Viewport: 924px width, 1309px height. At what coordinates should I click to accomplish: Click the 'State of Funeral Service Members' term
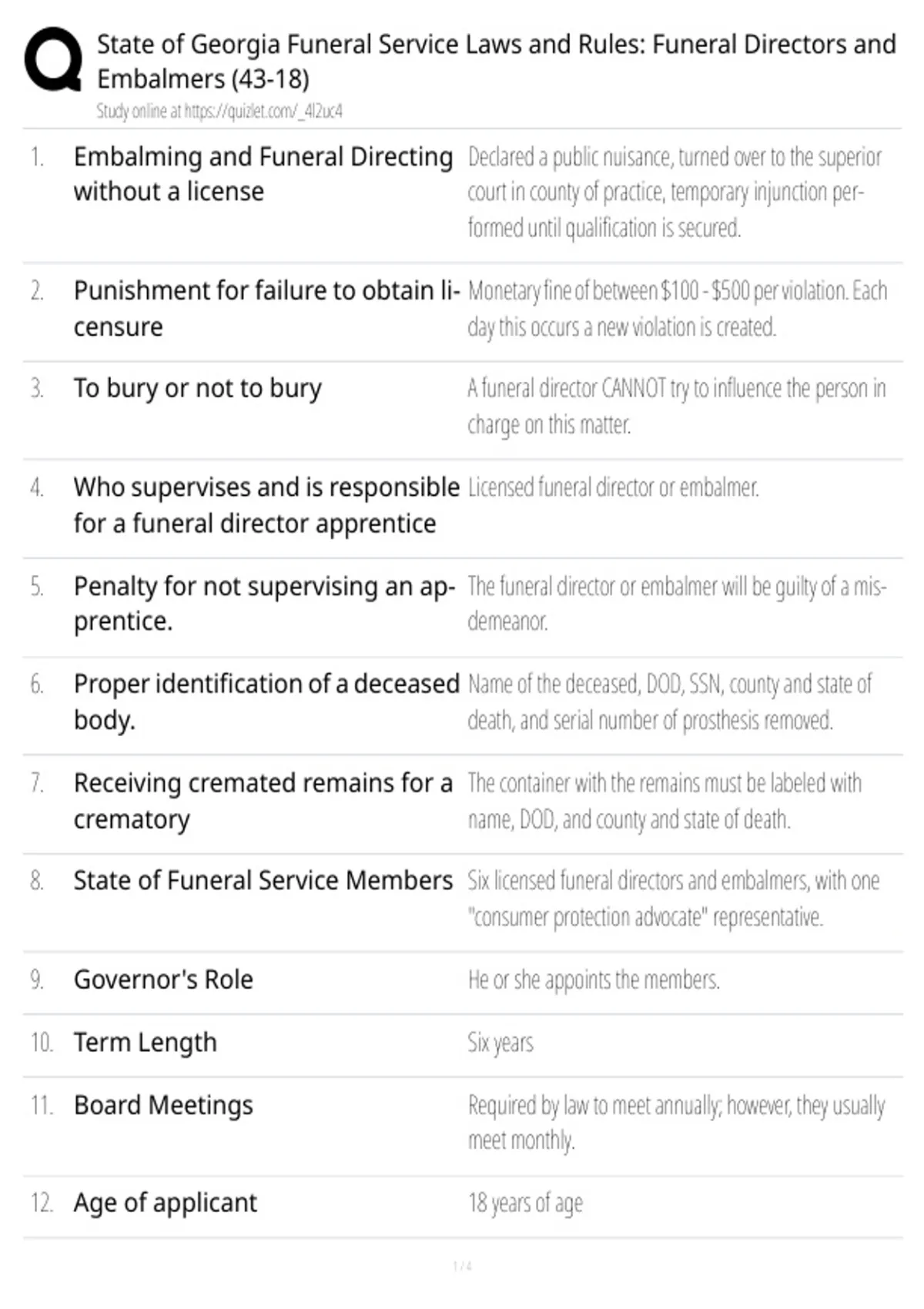(263, 880)
